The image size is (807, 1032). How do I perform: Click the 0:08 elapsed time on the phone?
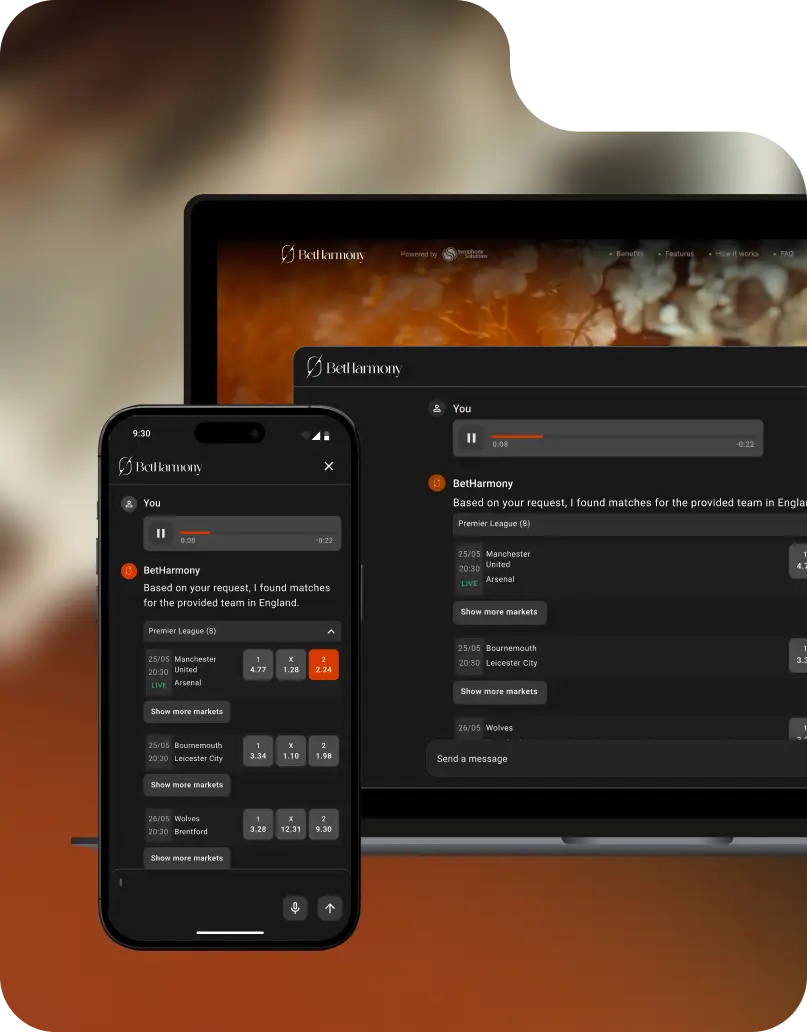coord(188,540)
